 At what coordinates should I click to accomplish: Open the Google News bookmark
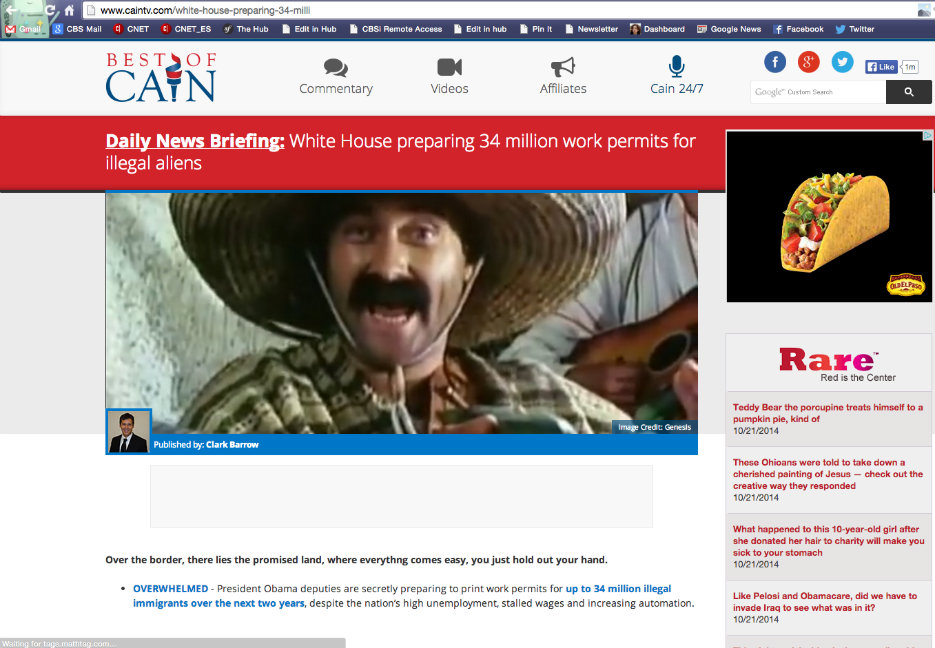click(729, 29)
